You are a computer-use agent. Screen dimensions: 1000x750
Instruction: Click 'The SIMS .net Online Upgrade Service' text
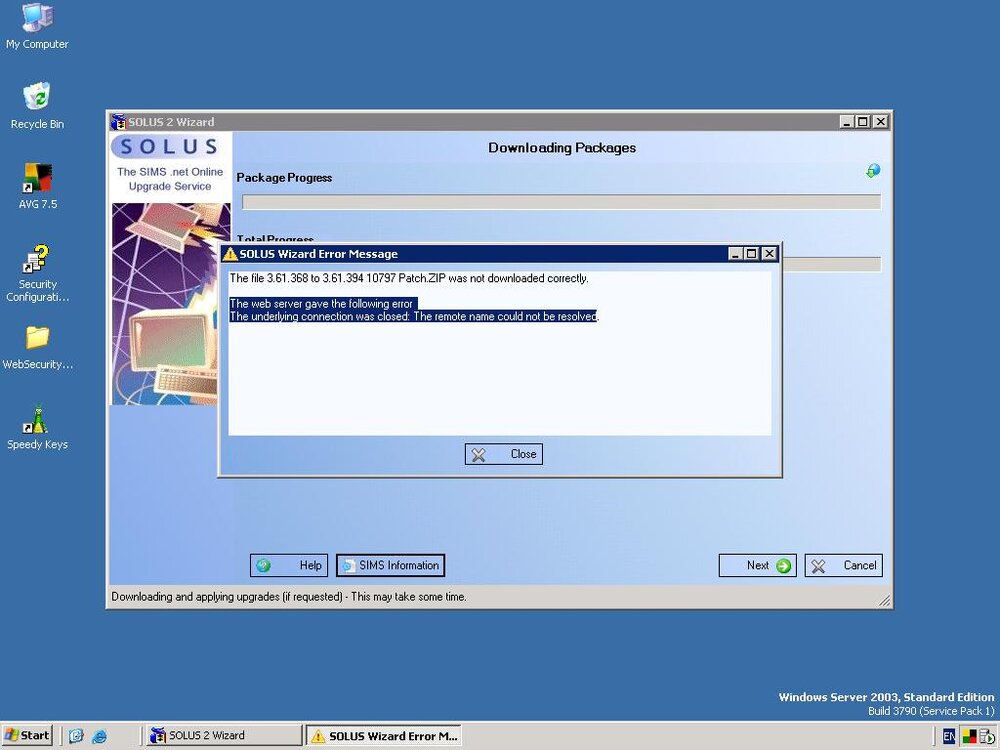[x=170, y=179]
